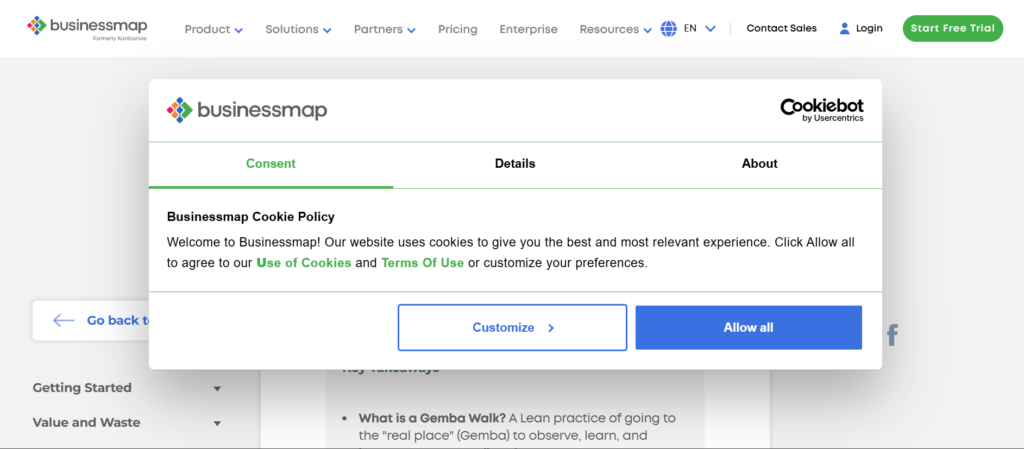Open the Solutions dropdown menu

pos(298,29)
